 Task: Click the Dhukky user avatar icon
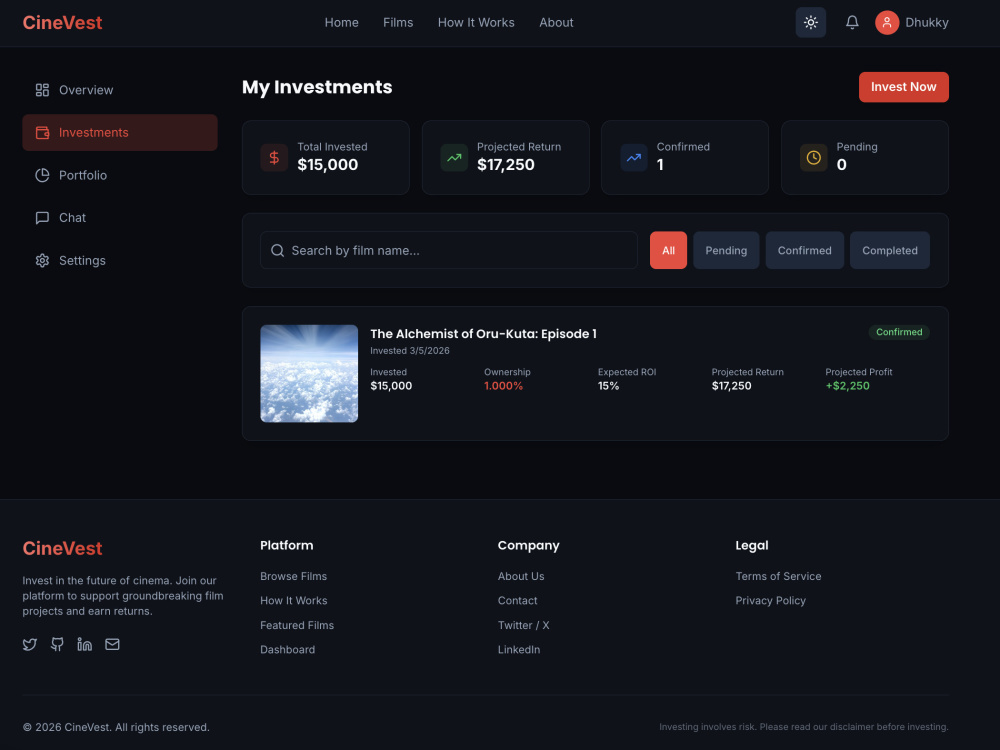pos(886,22)
